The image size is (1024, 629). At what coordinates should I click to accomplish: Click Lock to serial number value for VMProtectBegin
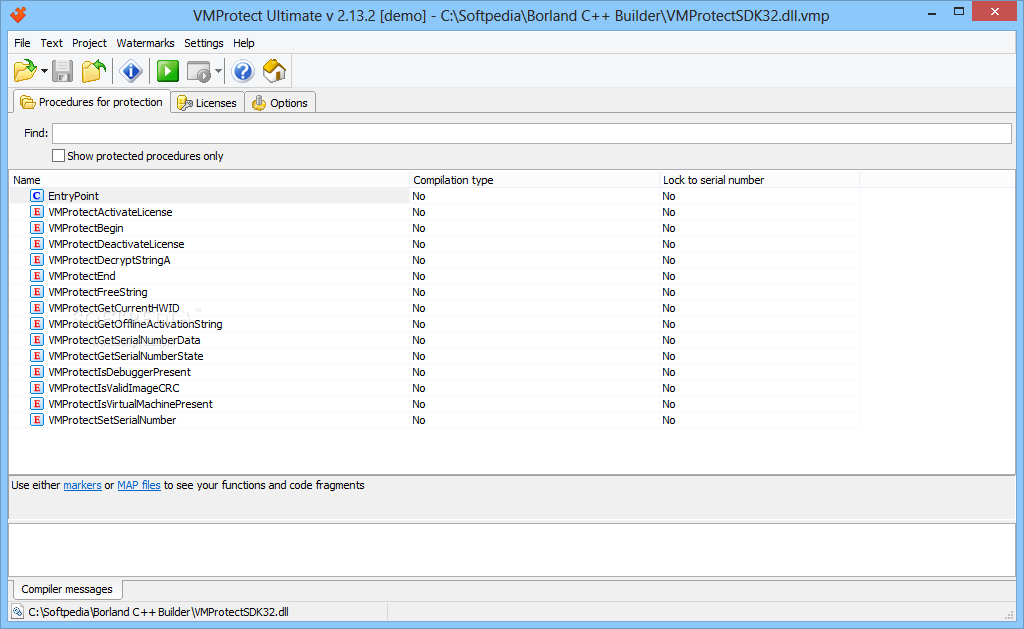669,228
